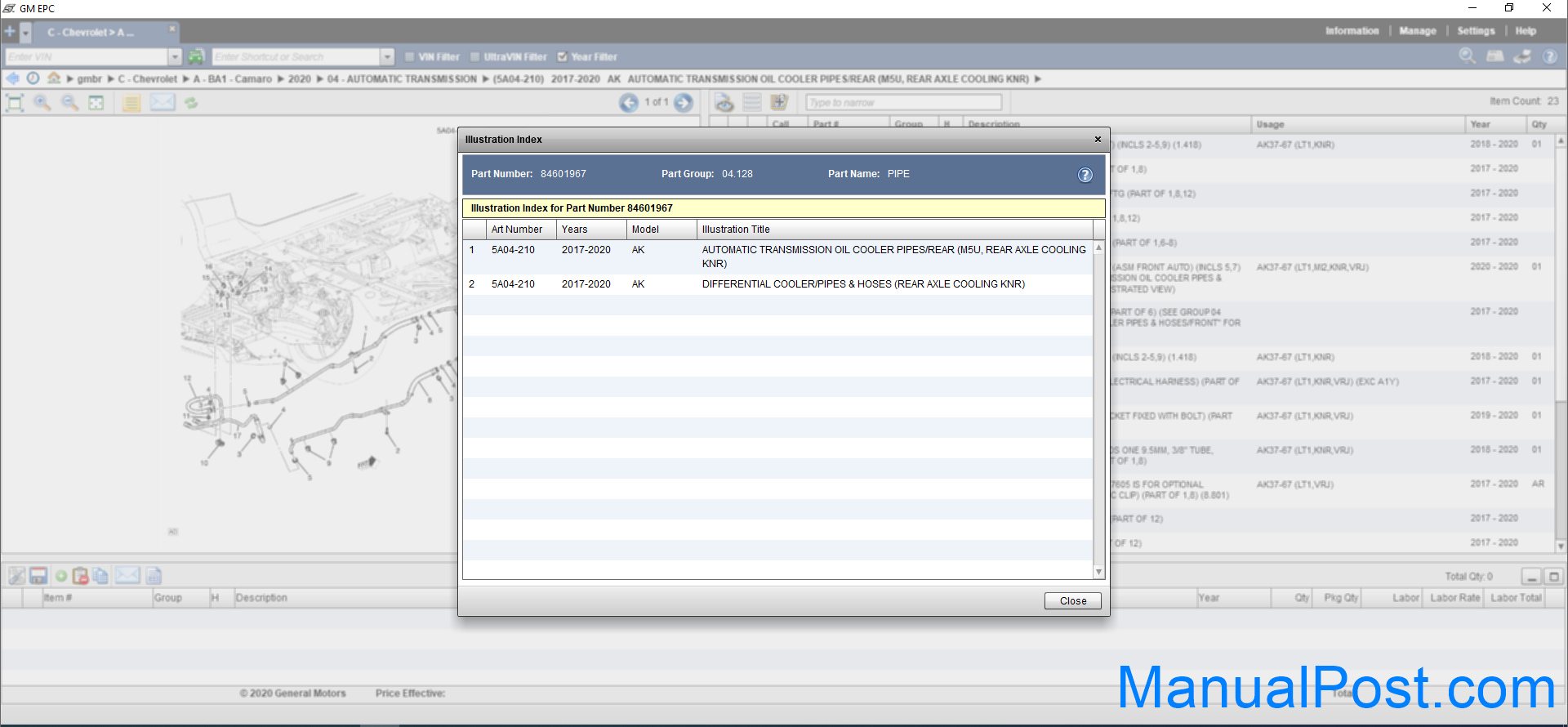Minimize the shopping list panel
Screen dimensions: 1568x727
(x=1532, y=577)
